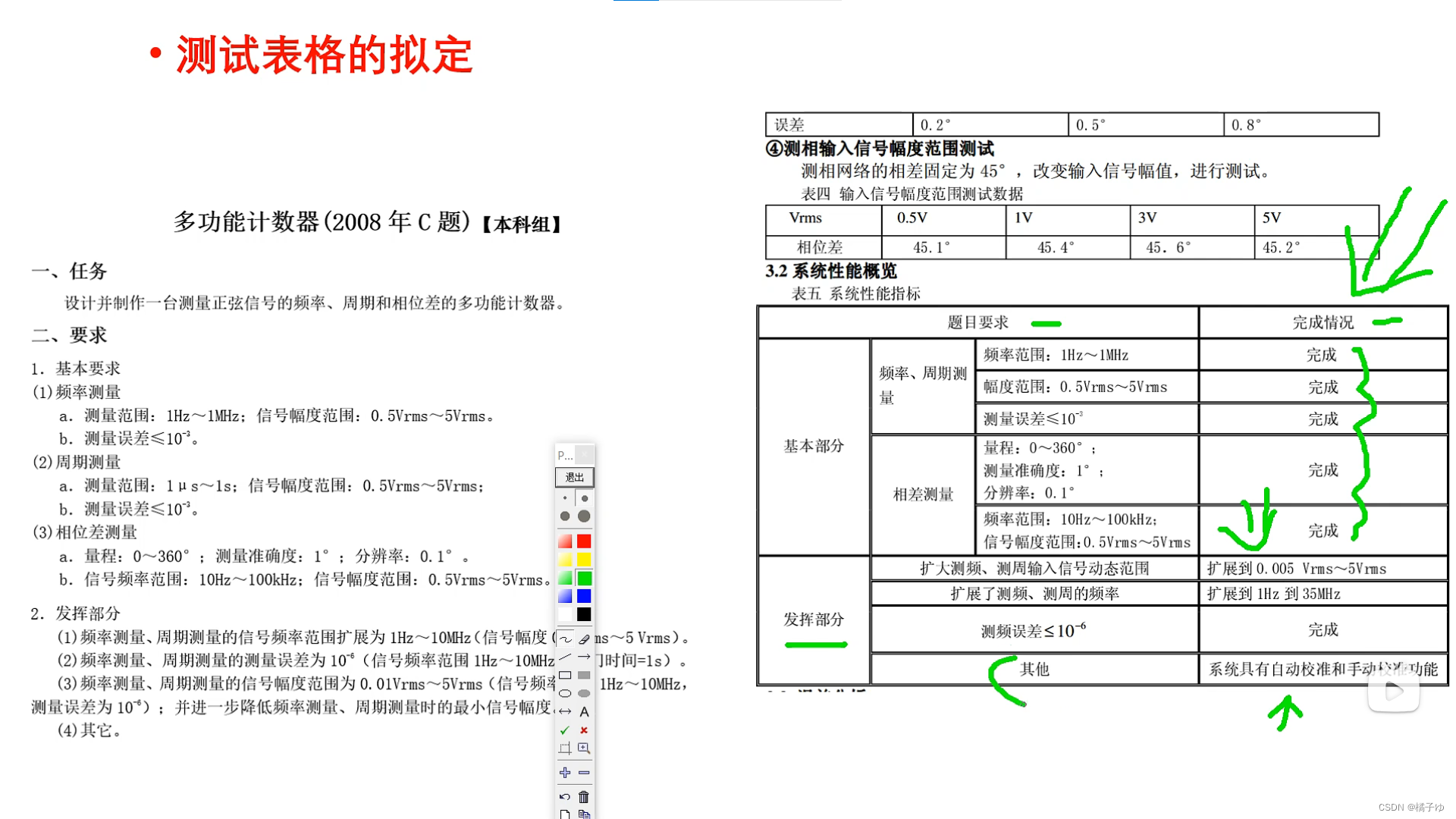Click the cell 其他 in performance table
Screen dimensions: 1456x819
click(x=1034, y=669)
